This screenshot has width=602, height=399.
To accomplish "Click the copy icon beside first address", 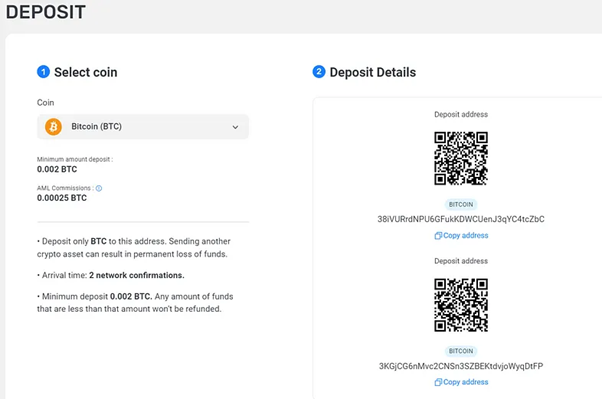I will pos(438,236).
